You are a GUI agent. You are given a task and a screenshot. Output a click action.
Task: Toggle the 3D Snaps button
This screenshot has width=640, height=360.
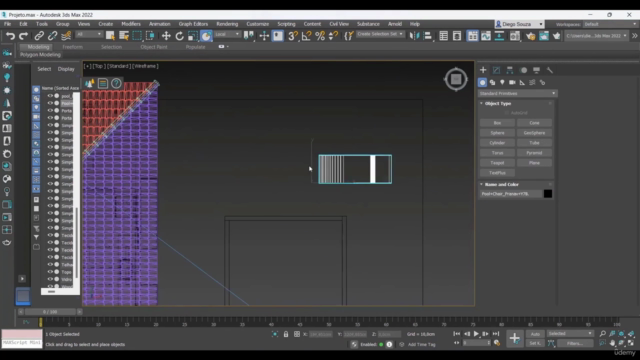pos(293,36)
